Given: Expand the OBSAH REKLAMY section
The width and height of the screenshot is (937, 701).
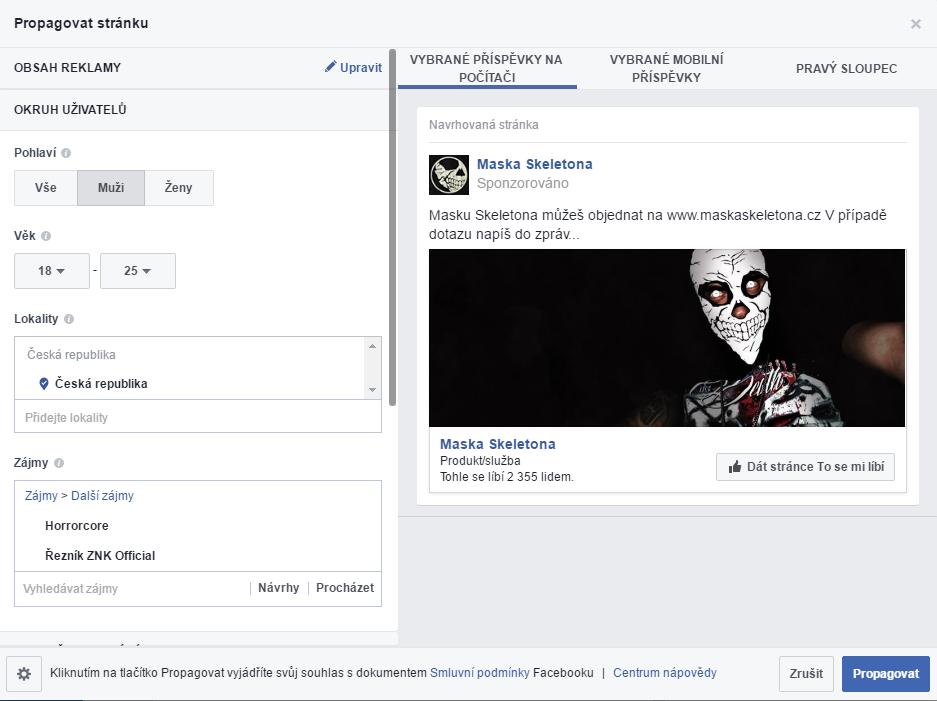Looking at the screenshot, I should (197, 68).
